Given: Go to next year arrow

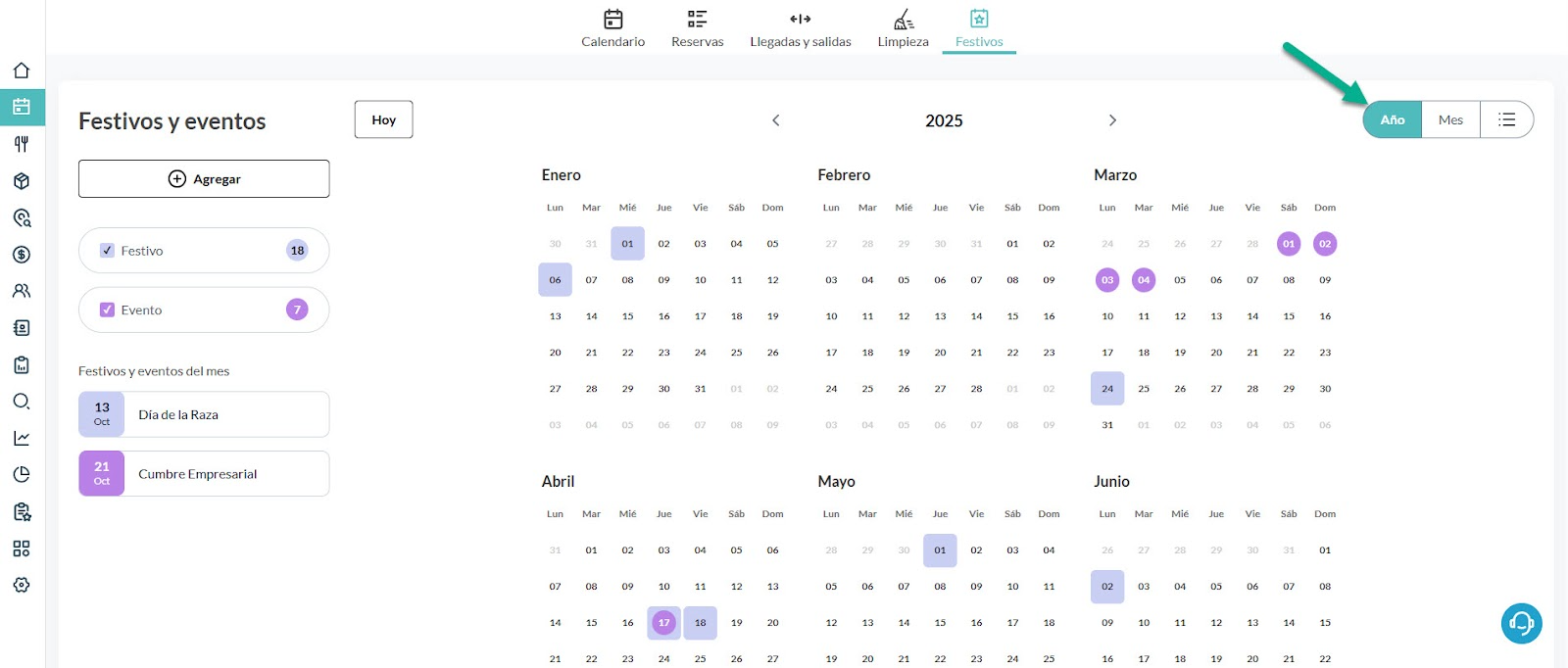Looking at the screenshot, I should (x=1112, y=120).
